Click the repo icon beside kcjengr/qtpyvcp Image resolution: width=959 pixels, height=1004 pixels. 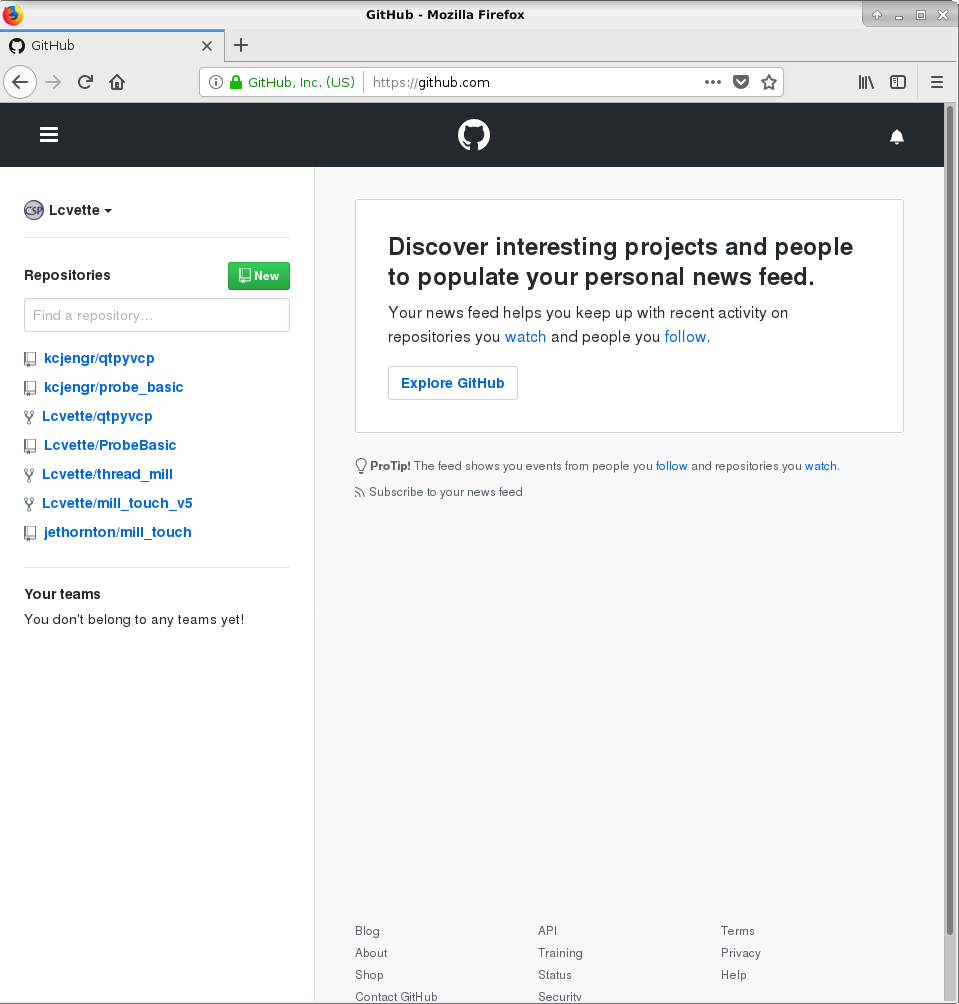tap(30, 359)
